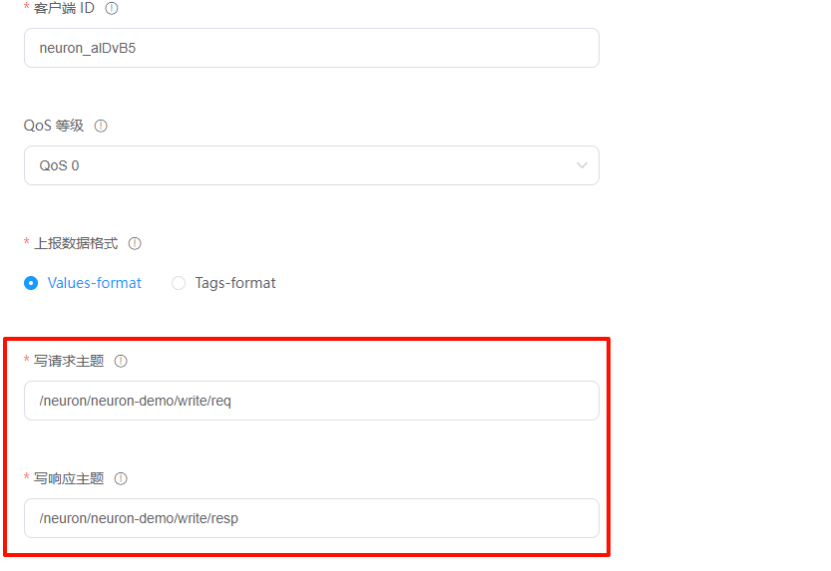
Task: Open the QoS 0 dropdown field
Action: point(312,165)
